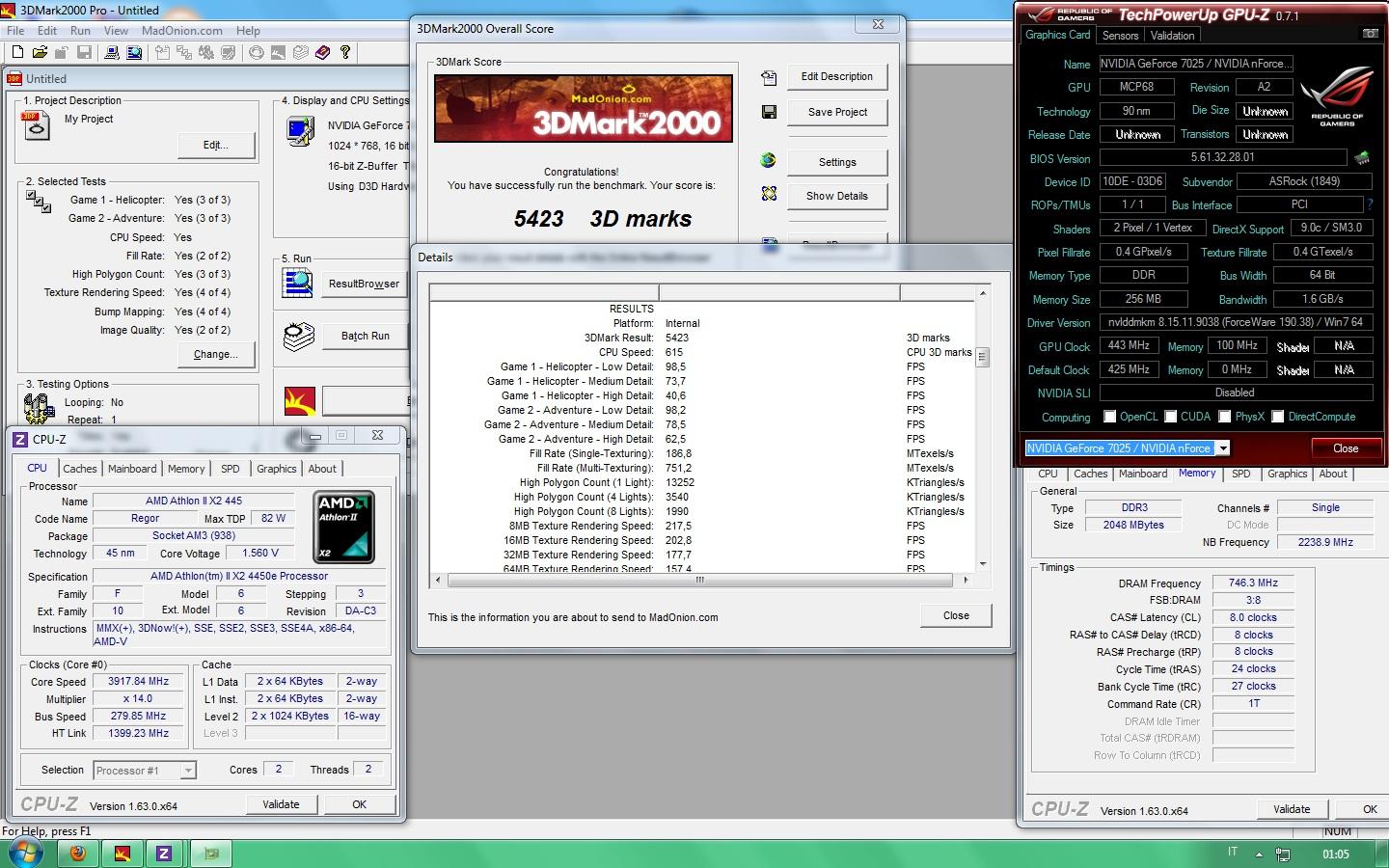1389x868 pixels.
Task: Toggle the PhysX checkbox in GPU-Z
Action: pos(1224,417)
